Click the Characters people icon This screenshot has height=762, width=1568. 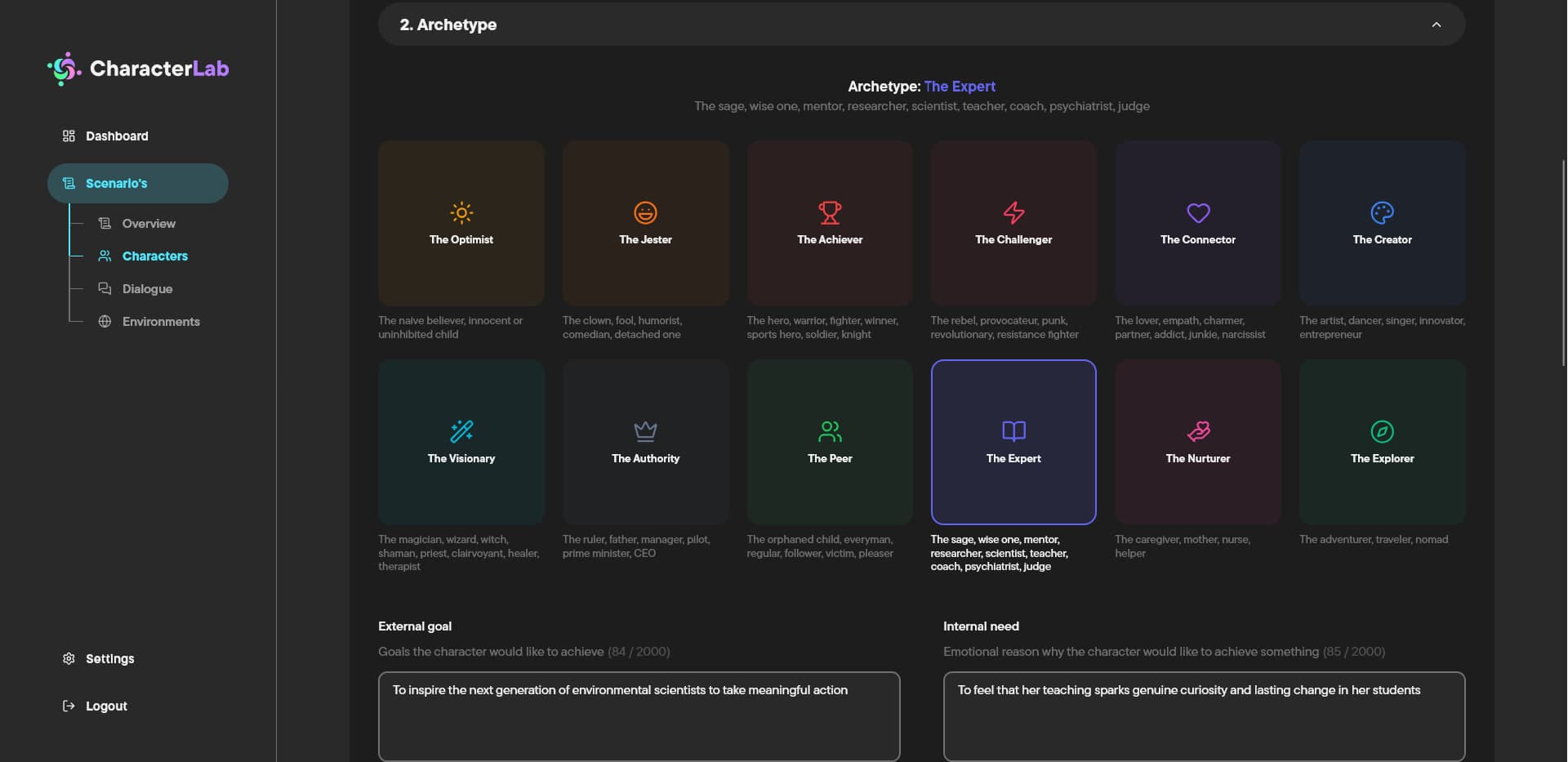pyautogui.click(x=105, y=256)
